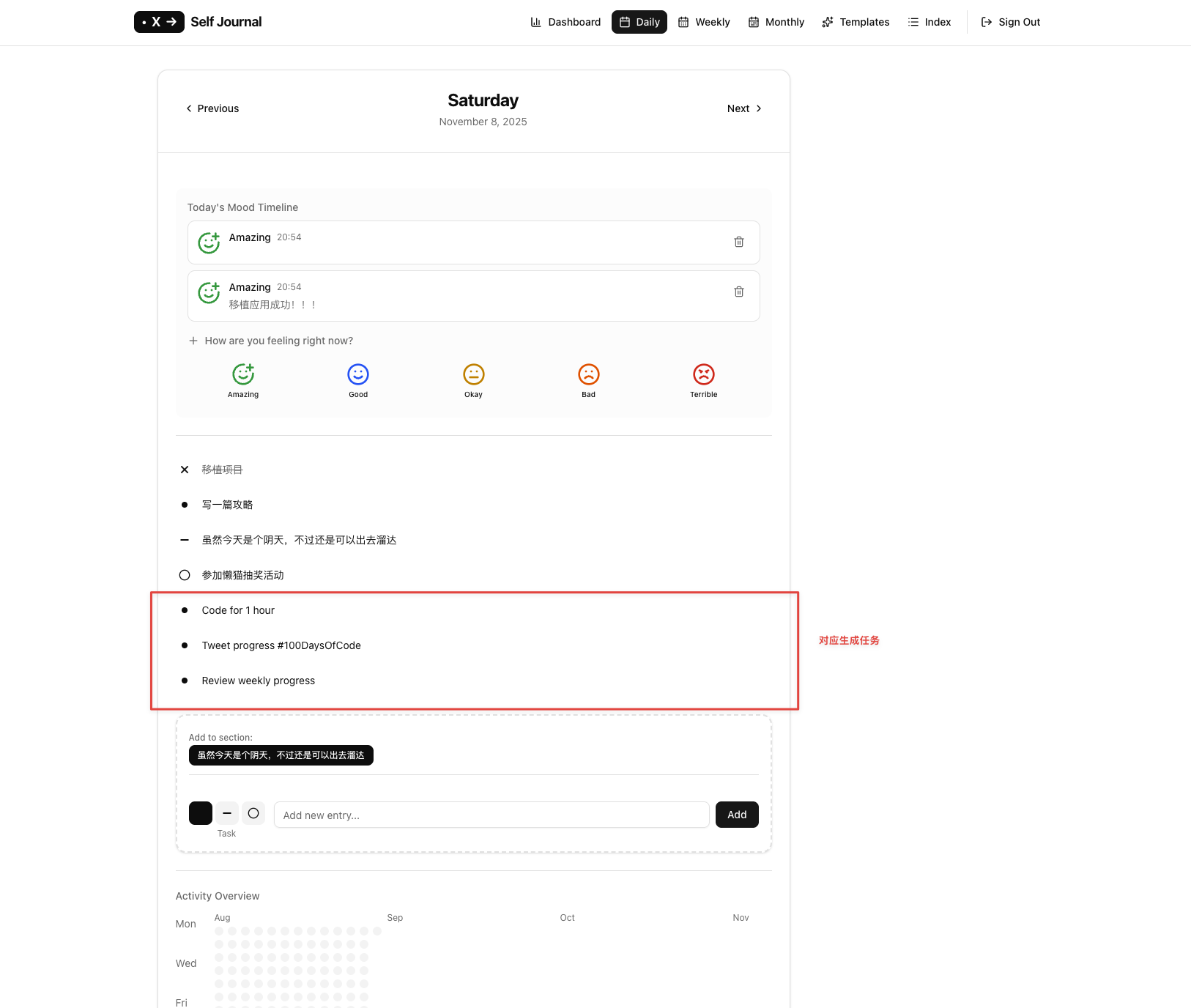This screenshot has height=1008, width=1191.
Task: Click the 'Tweet progress #100DaysOfCode' task text
Action: pos(281,645)
